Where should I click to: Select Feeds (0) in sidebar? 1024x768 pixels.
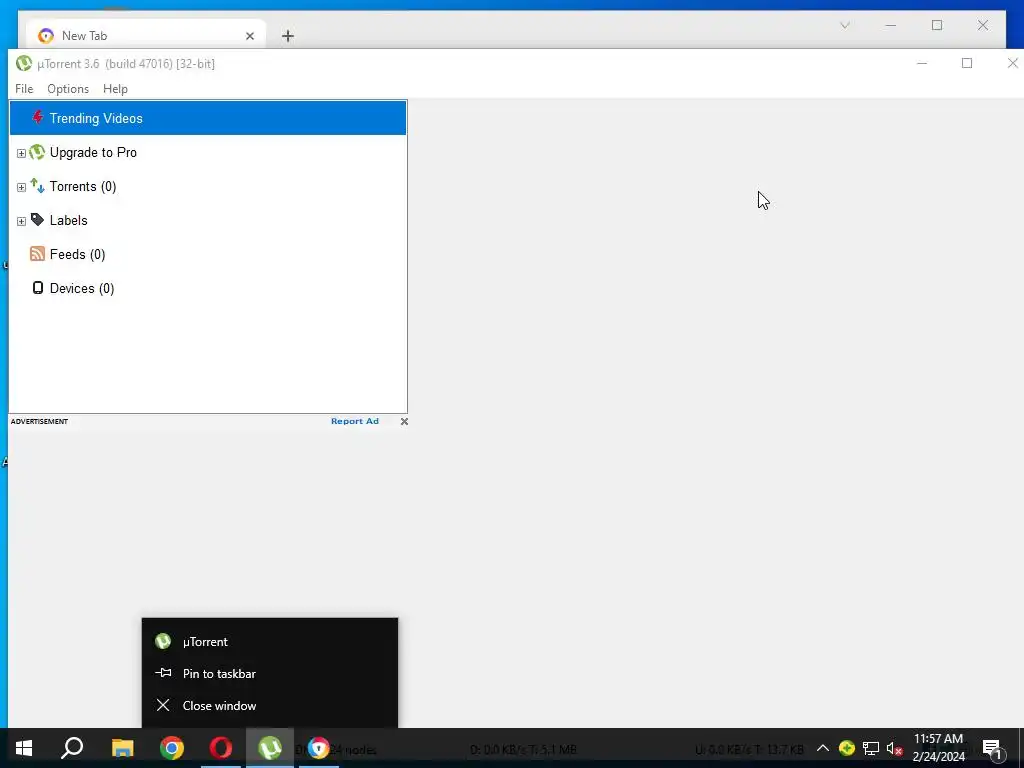point(78,254)
